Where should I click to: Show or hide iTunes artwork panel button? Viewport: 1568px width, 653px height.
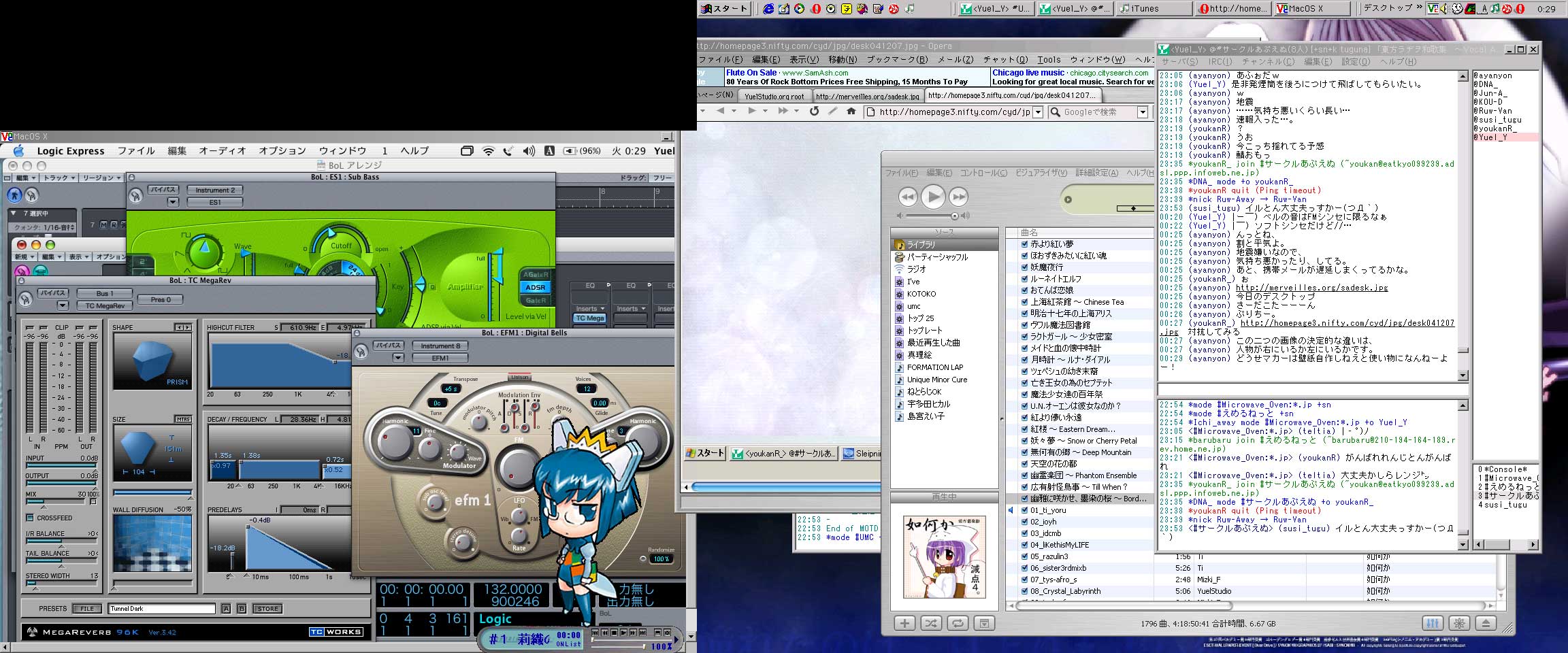click(984, 623)
